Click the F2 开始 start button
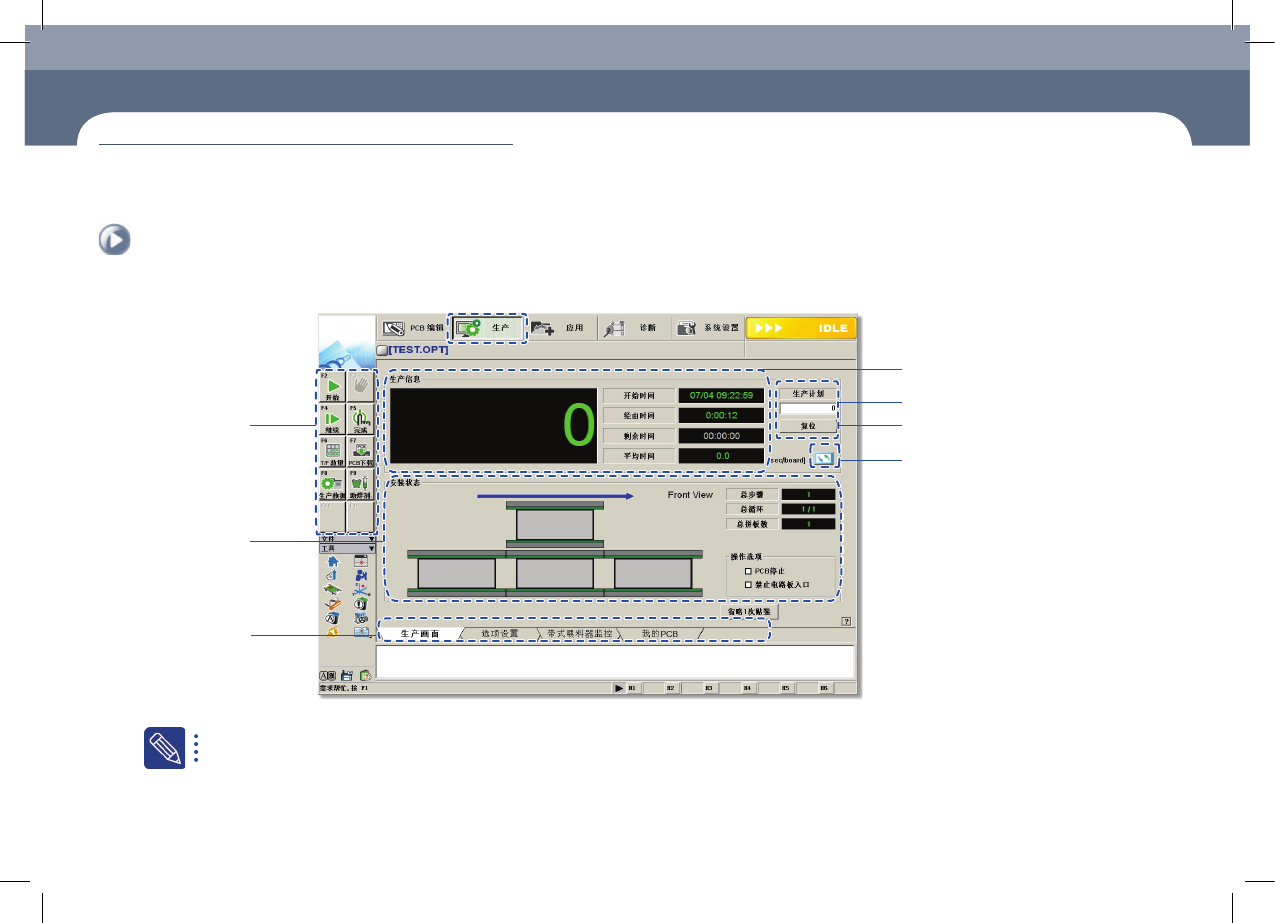This screenshot has width=1275, height=923. [333, 386]
